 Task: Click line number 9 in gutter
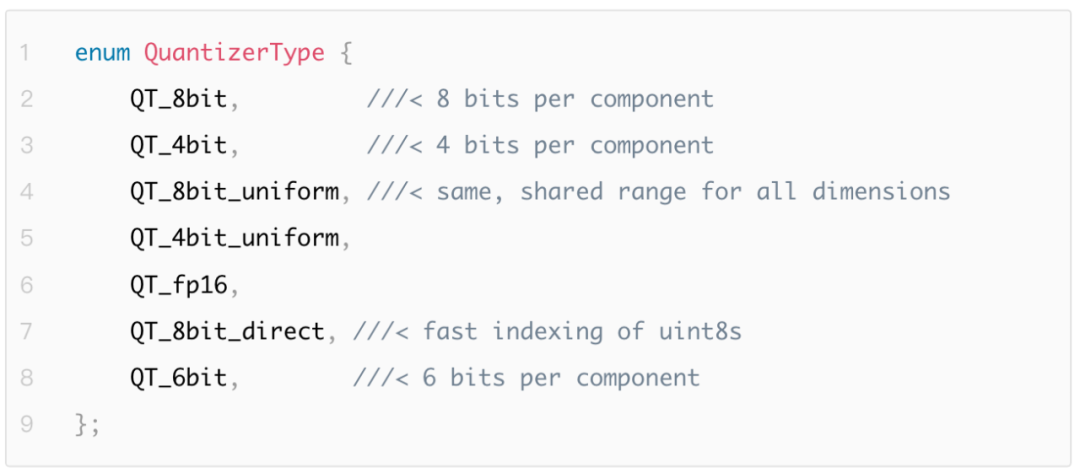pyautogui.click(x=26, y=424)
